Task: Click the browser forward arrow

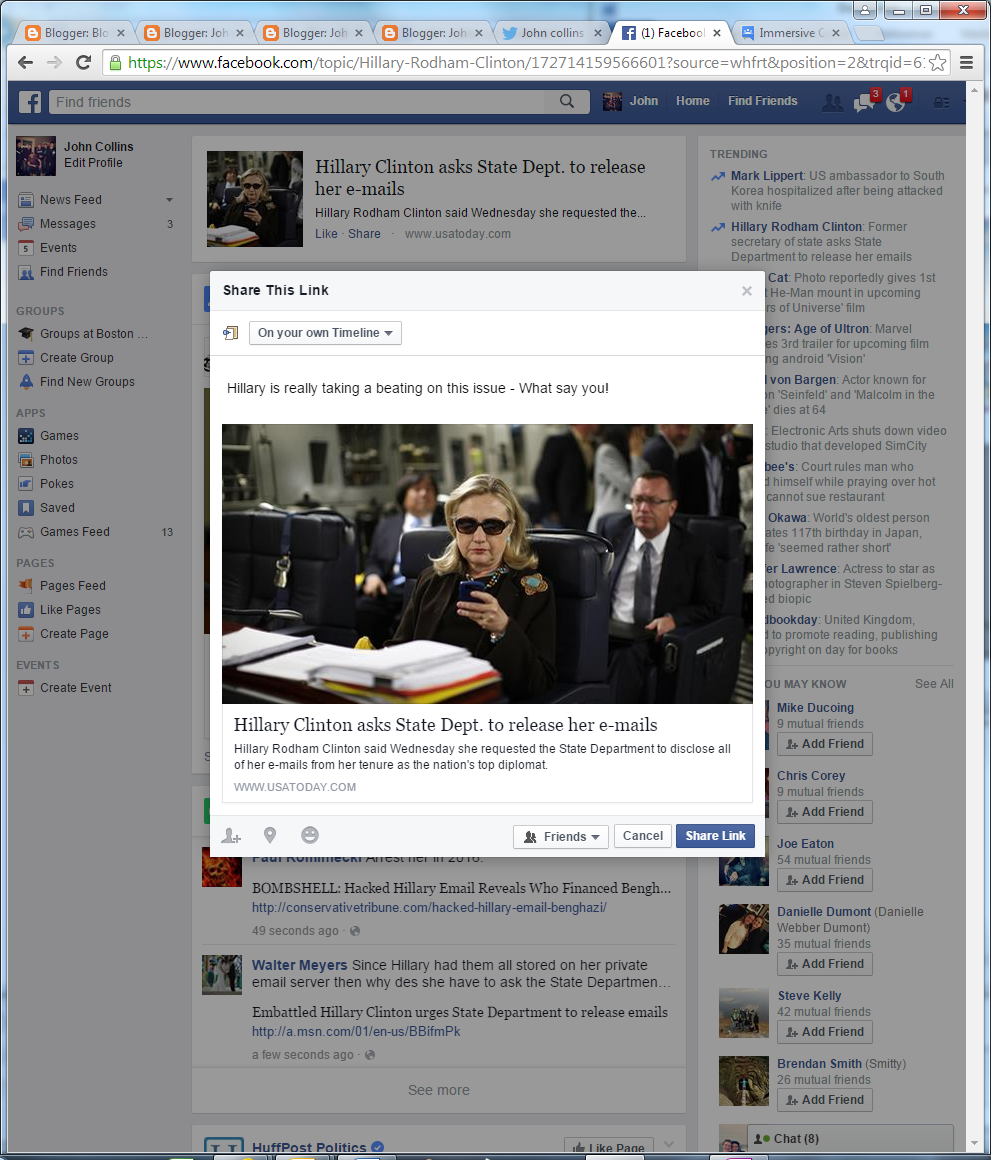Action: (x=55, y=63)
